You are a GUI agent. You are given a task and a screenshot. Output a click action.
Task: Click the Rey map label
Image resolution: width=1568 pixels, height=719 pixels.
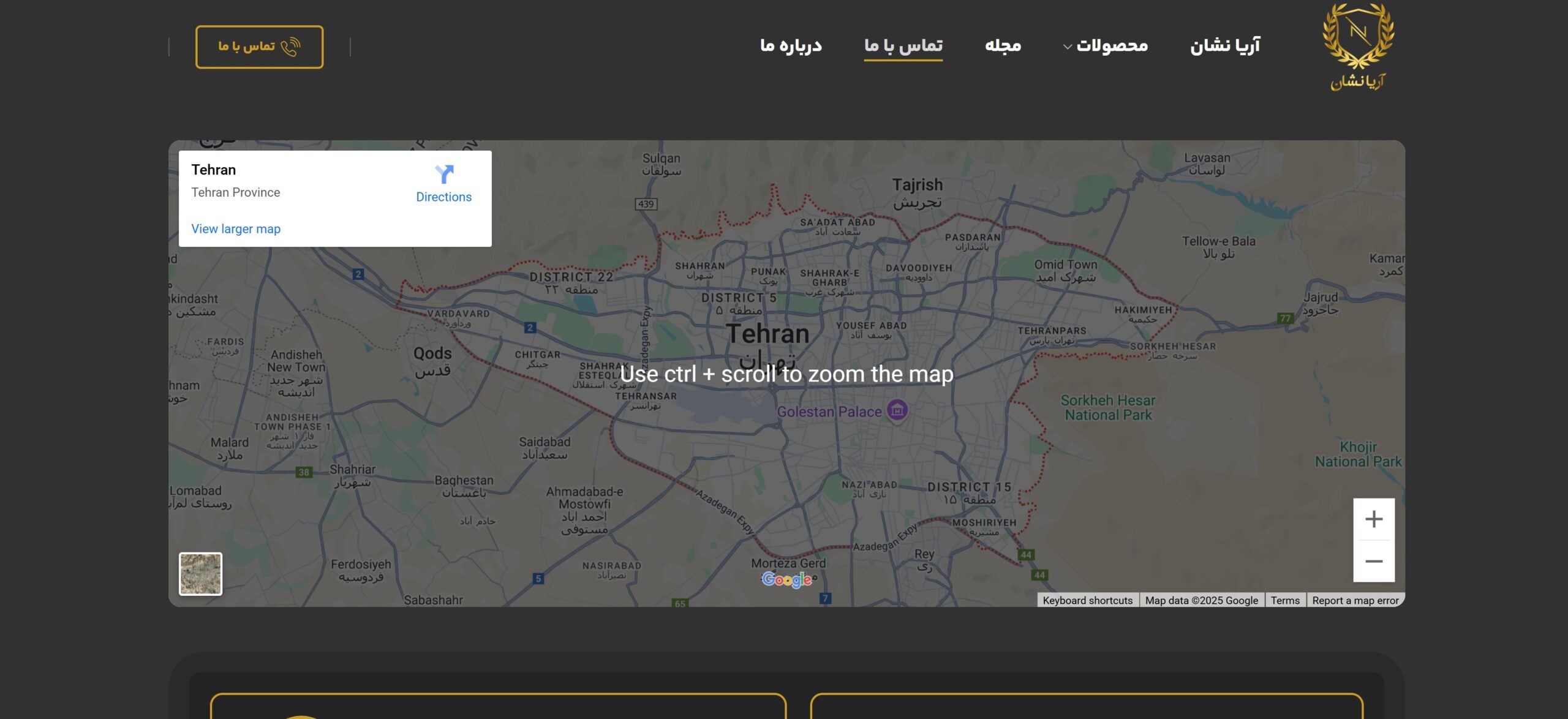point(924,560)
